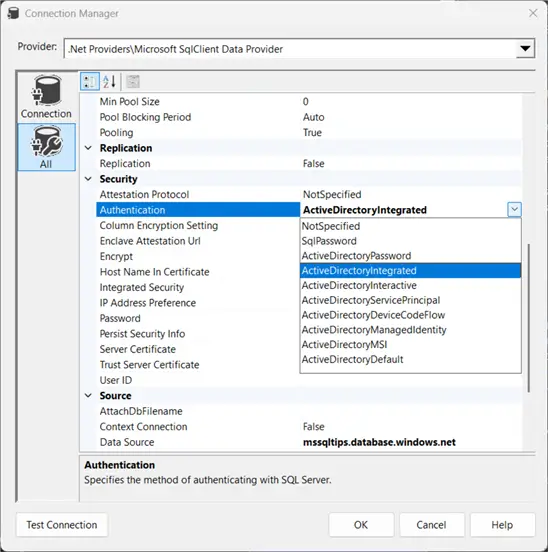The height and width of the screenshot is (552, 548).
Task: Choose ActiveDirectoryServicePrincipal option
Action: tap(410, 300)
